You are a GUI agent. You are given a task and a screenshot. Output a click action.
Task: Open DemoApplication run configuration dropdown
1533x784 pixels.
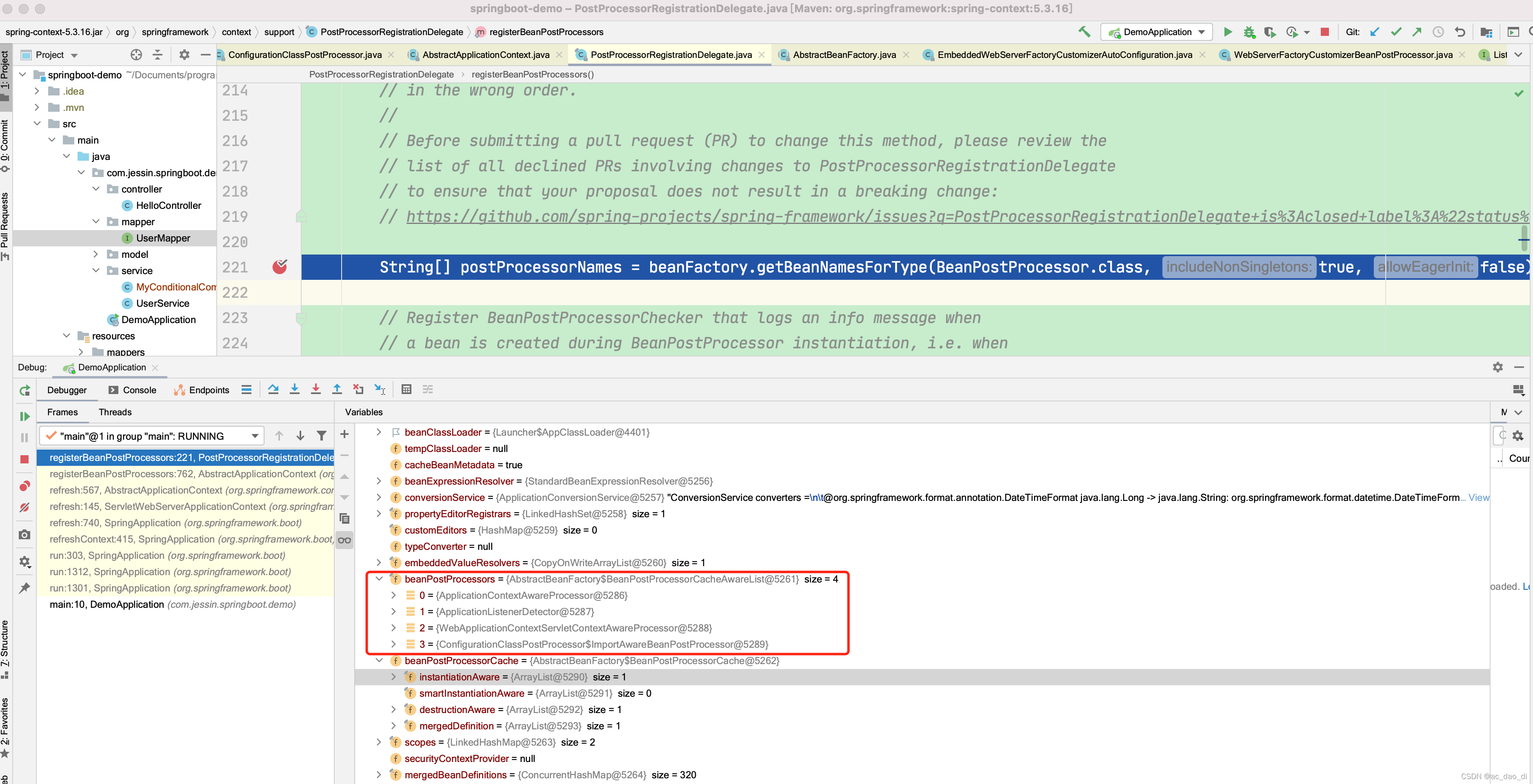tap(1156, 31)
